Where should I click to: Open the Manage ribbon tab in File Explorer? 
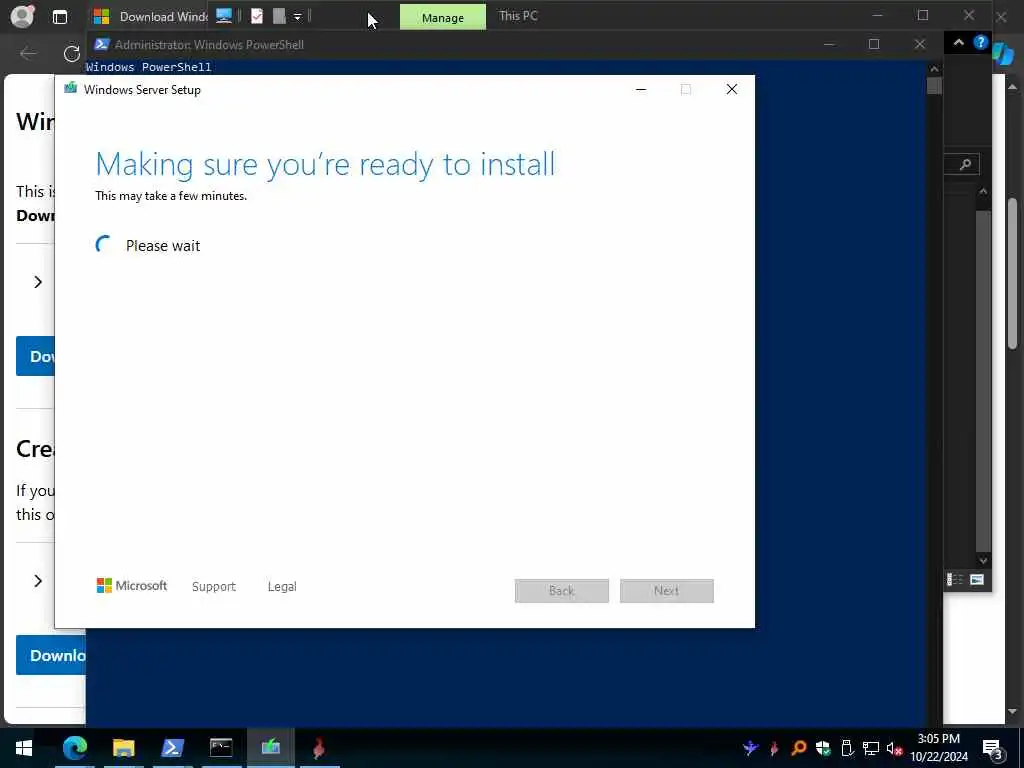click(x=443, y=17)
